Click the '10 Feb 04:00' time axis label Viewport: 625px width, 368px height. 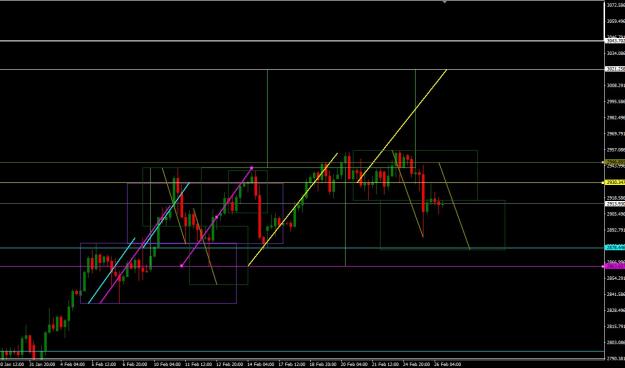[167, 364]
